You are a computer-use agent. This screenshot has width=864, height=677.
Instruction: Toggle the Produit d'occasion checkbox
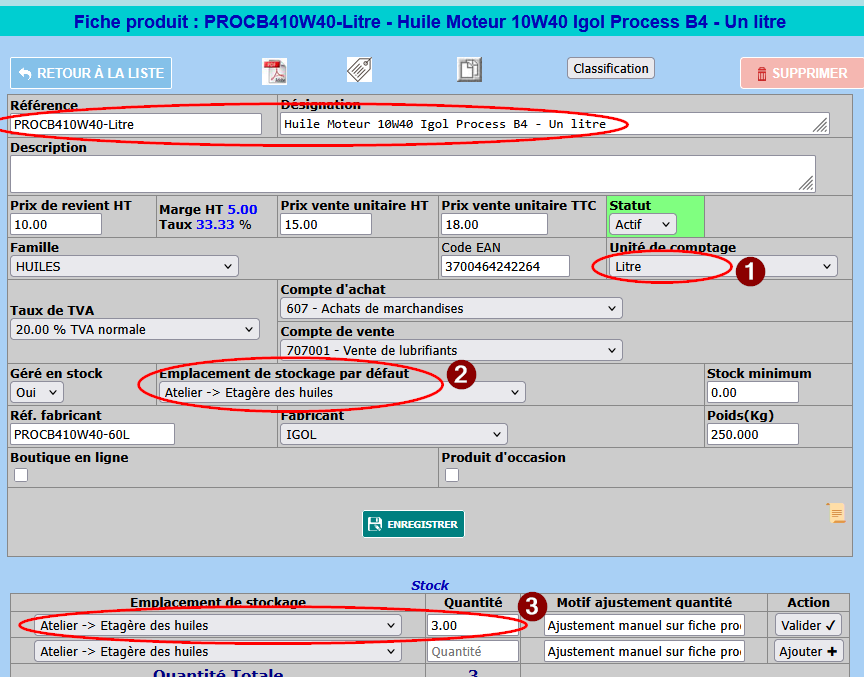[452, 475]
